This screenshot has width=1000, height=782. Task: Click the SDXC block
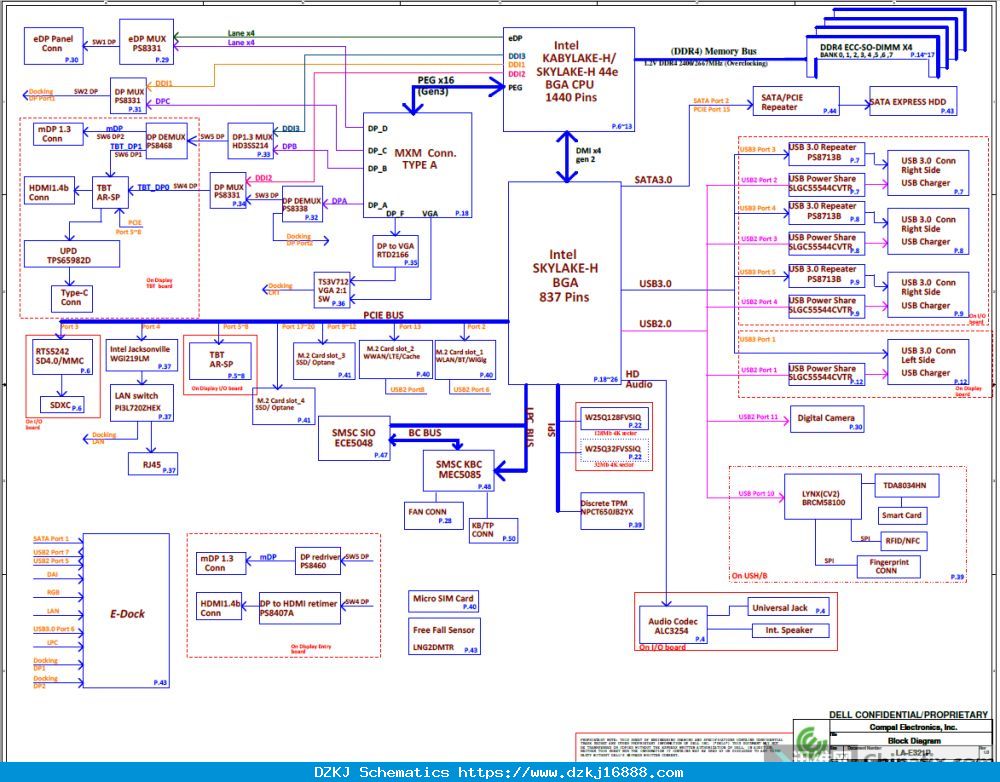click(x=62, y=405)
